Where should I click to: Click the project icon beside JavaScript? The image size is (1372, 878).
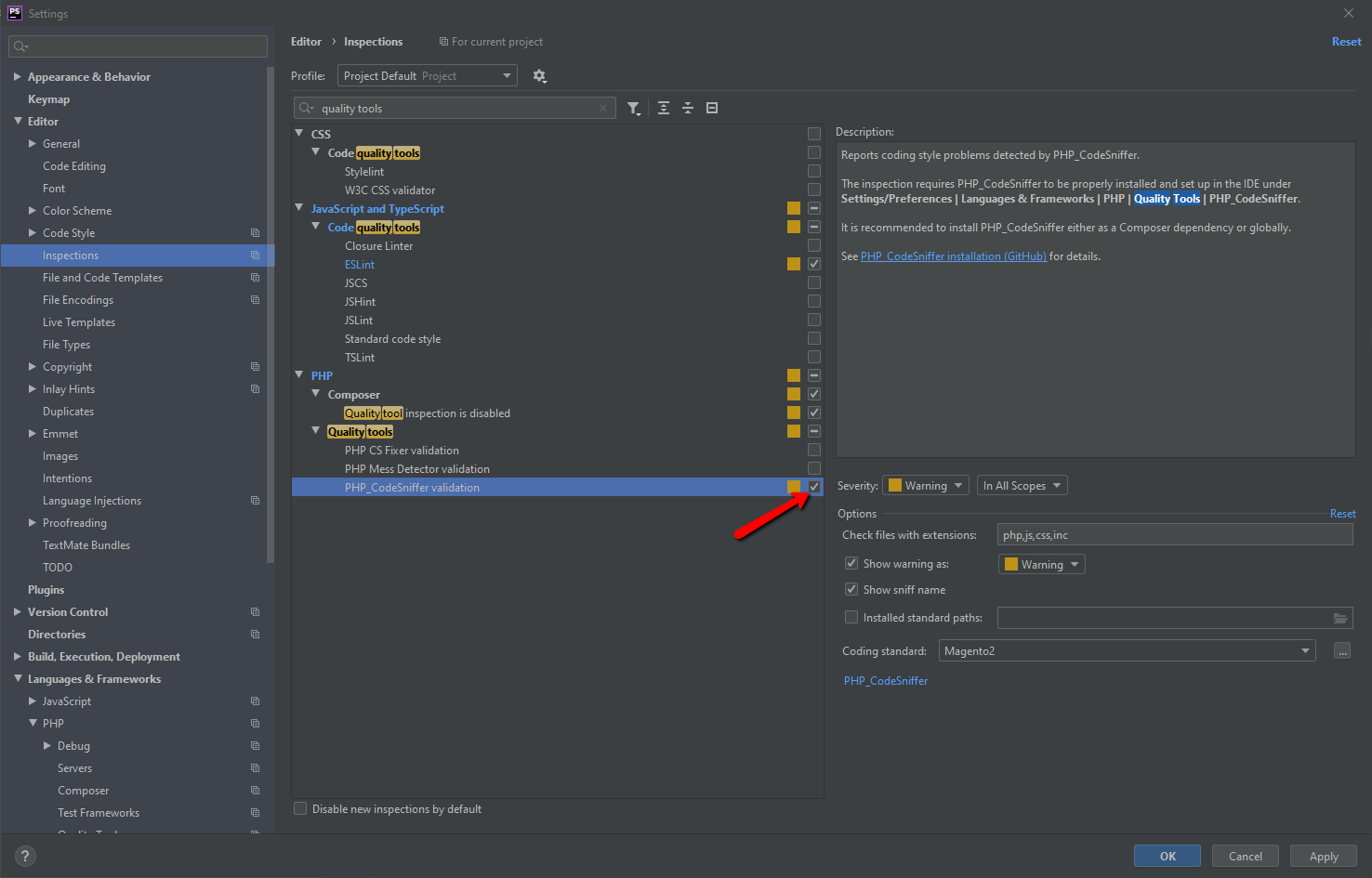[255, 701]
